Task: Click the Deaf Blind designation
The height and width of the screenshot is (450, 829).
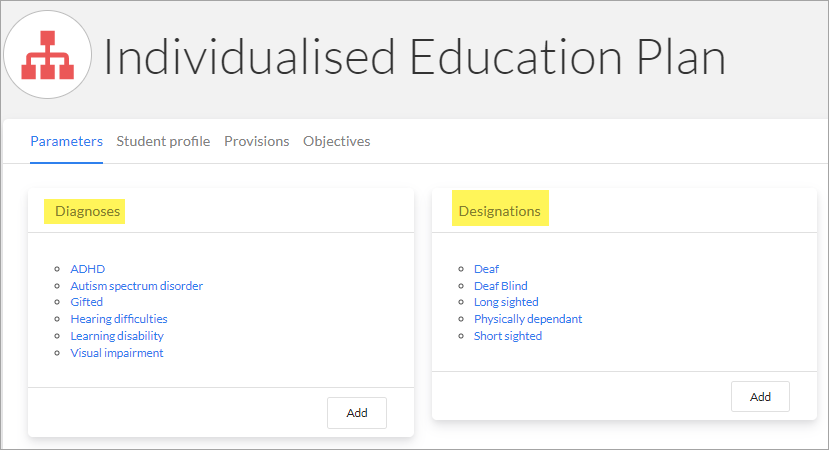Action: (501, 286)
